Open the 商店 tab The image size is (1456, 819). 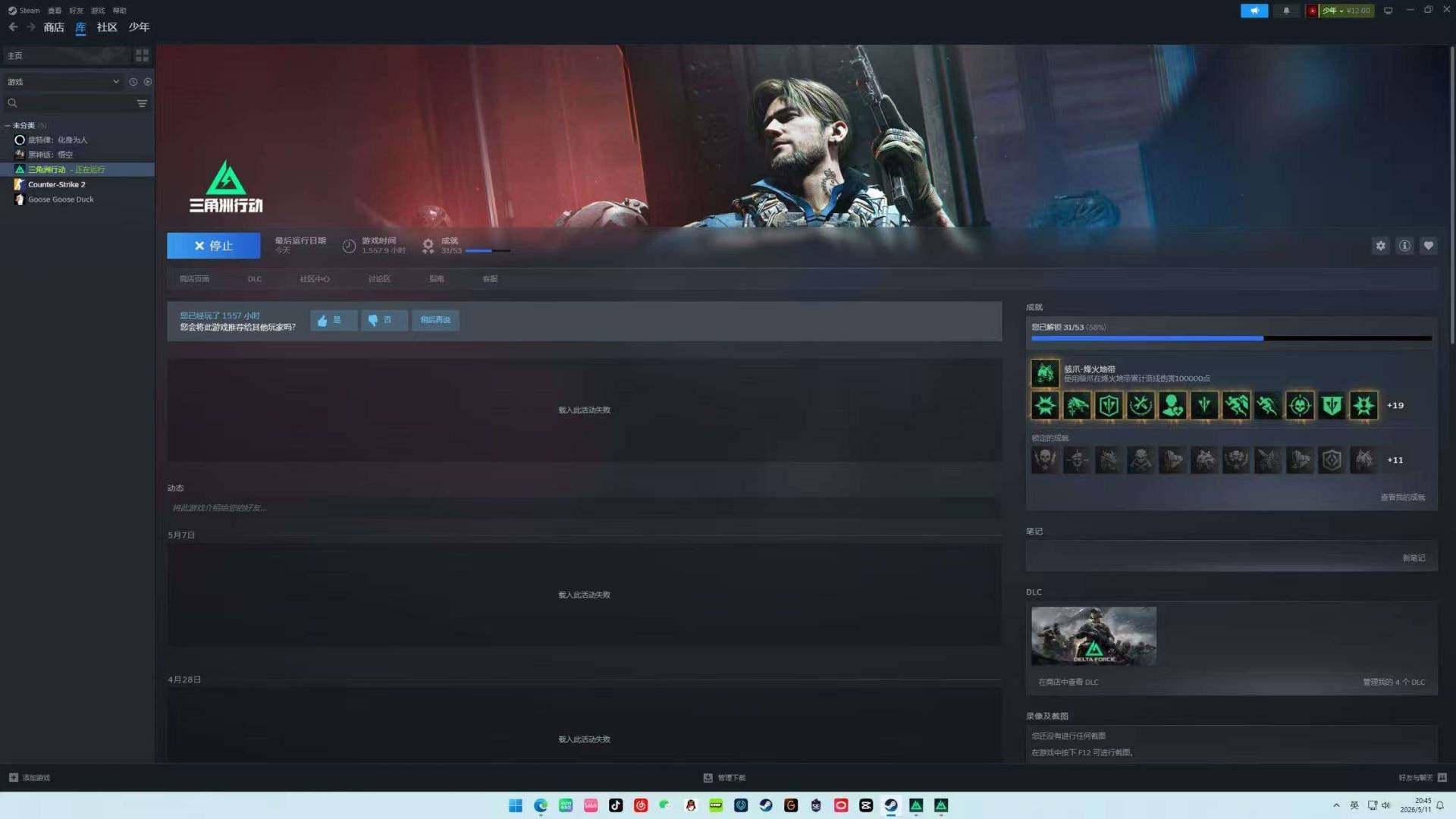pos(54,27)
